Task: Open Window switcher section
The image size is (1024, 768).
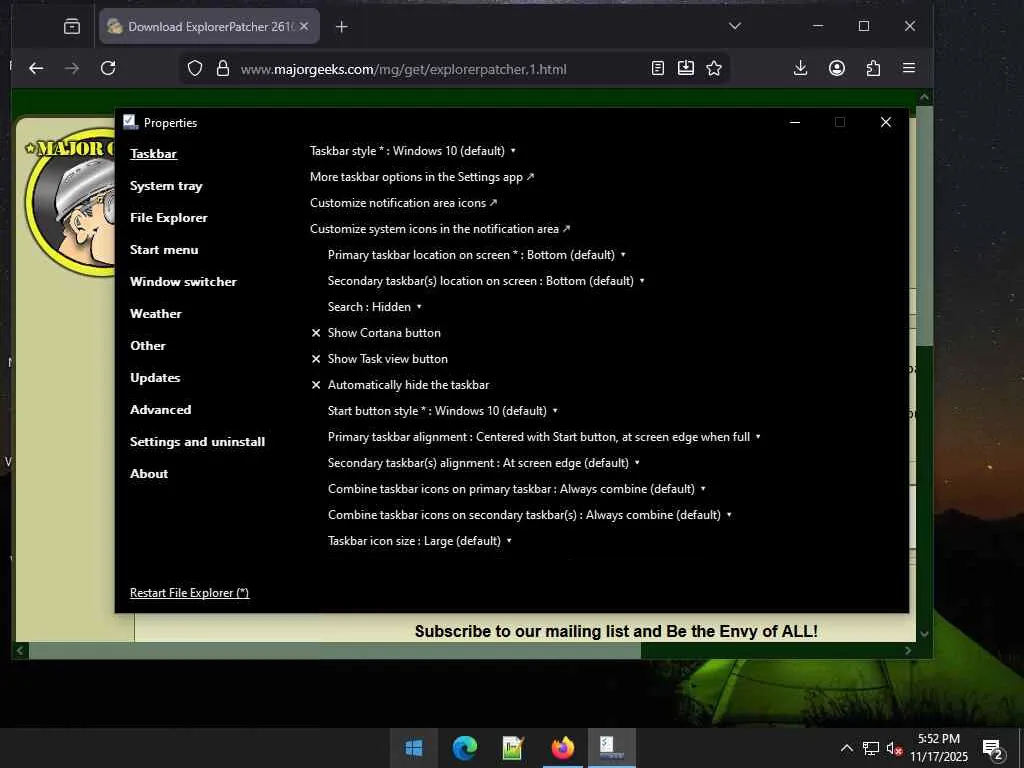Action: (183, 281)
